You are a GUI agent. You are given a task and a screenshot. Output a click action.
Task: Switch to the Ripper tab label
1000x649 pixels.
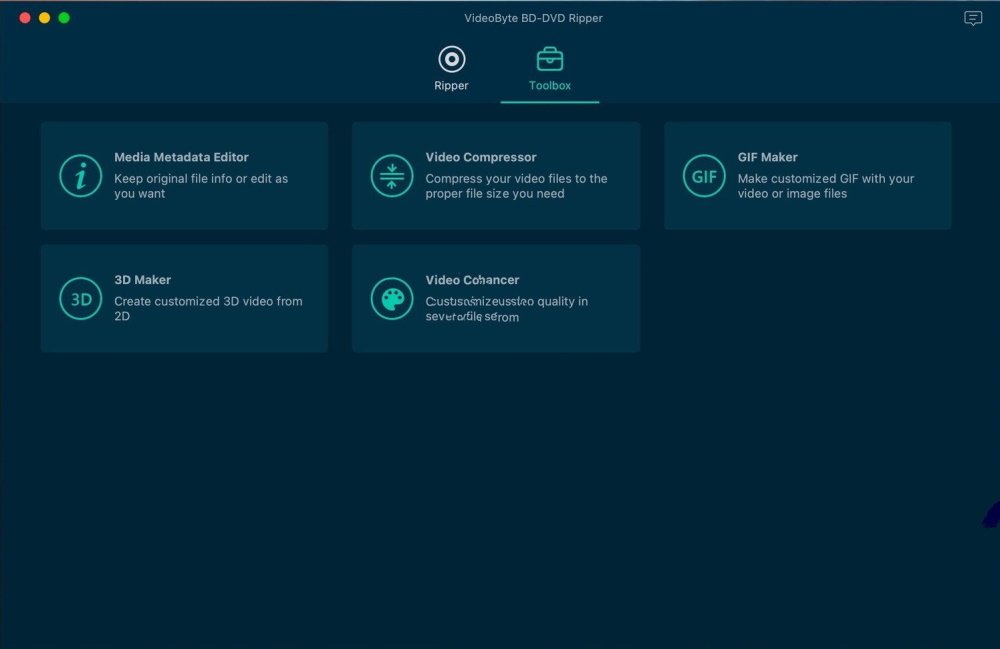451,85
